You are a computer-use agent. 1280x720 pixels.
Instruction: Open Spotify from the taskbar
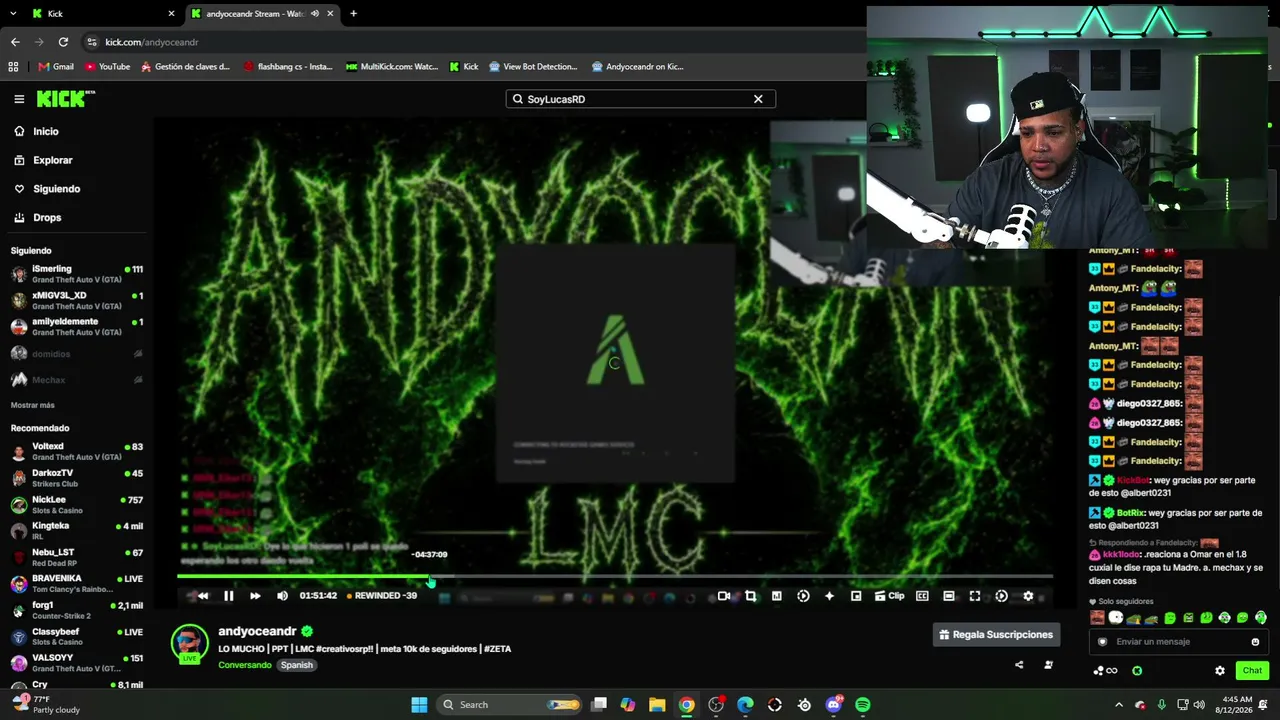coord(863,705)
